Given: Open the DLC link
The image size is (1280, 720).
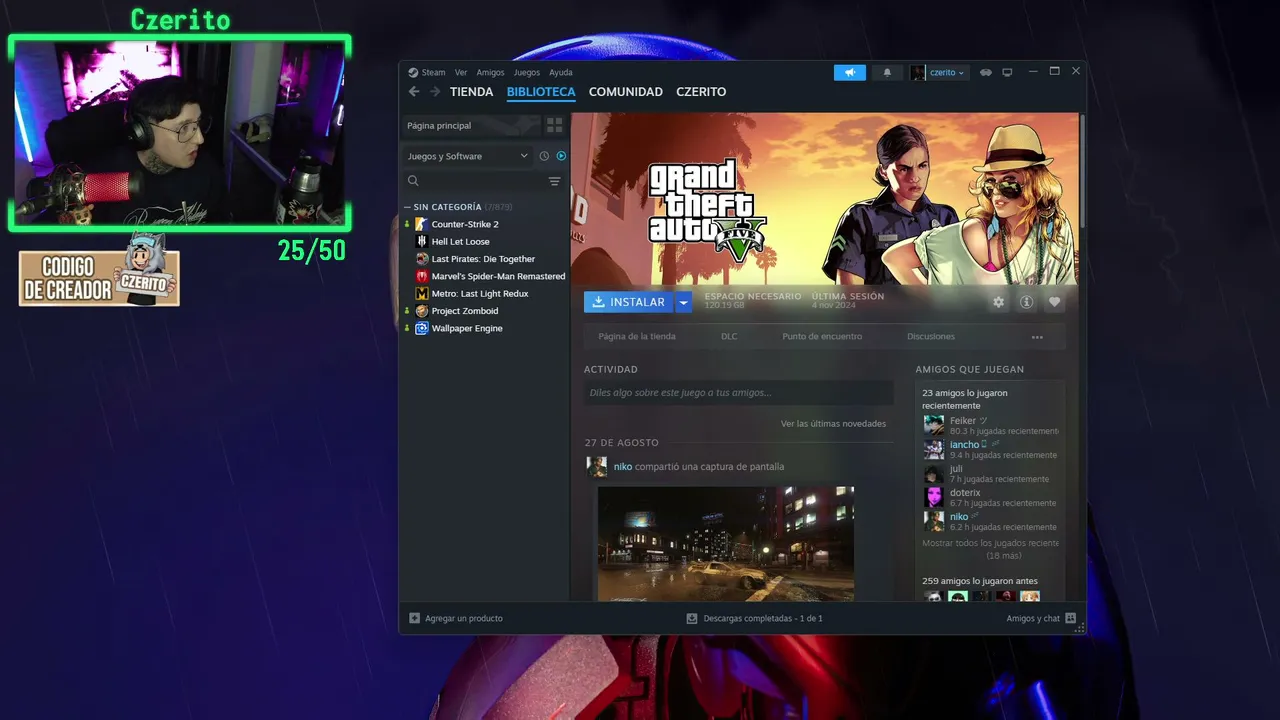Looking at the screenshot, I should (x=729, y=337).
